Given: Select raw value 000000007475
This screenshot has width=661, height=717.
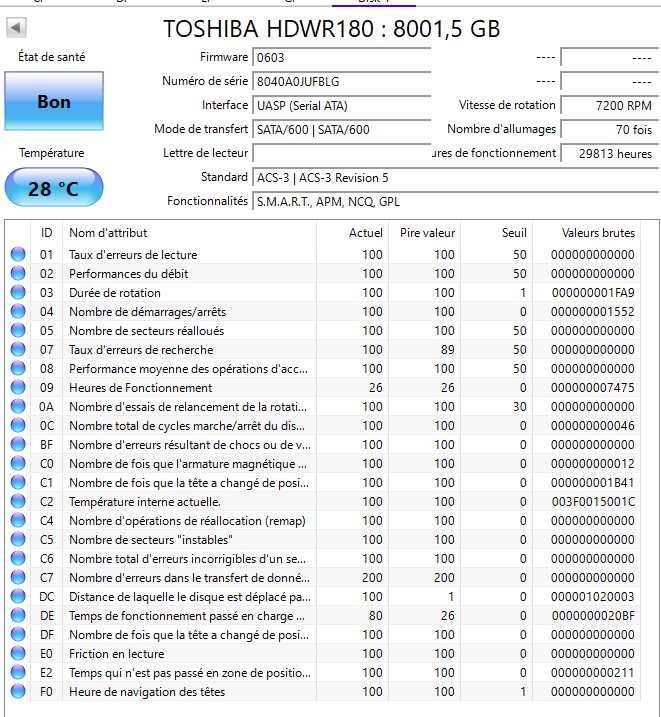Looking at the screenshot, I should pos(593,387).
